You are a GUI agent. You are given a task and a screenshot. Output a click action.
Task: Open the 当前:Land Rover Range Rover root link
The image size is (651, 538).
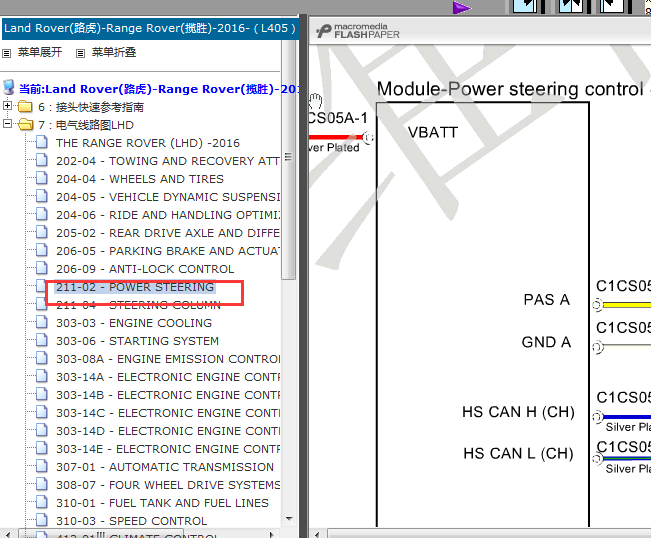point(159,89)
